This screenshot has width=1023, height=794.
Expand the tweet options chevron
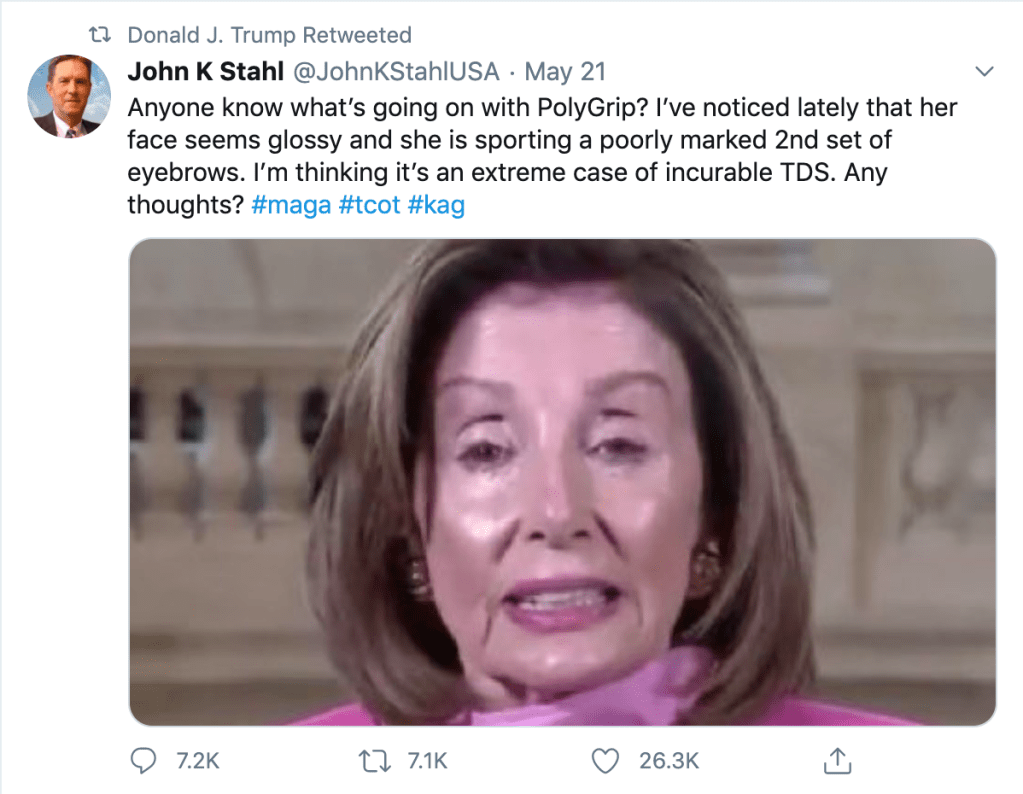tap(984, 72)
